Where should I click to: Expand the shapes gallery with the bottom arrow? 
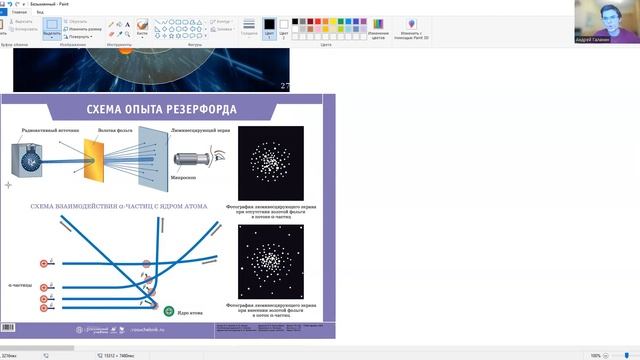tap(205, 36)
